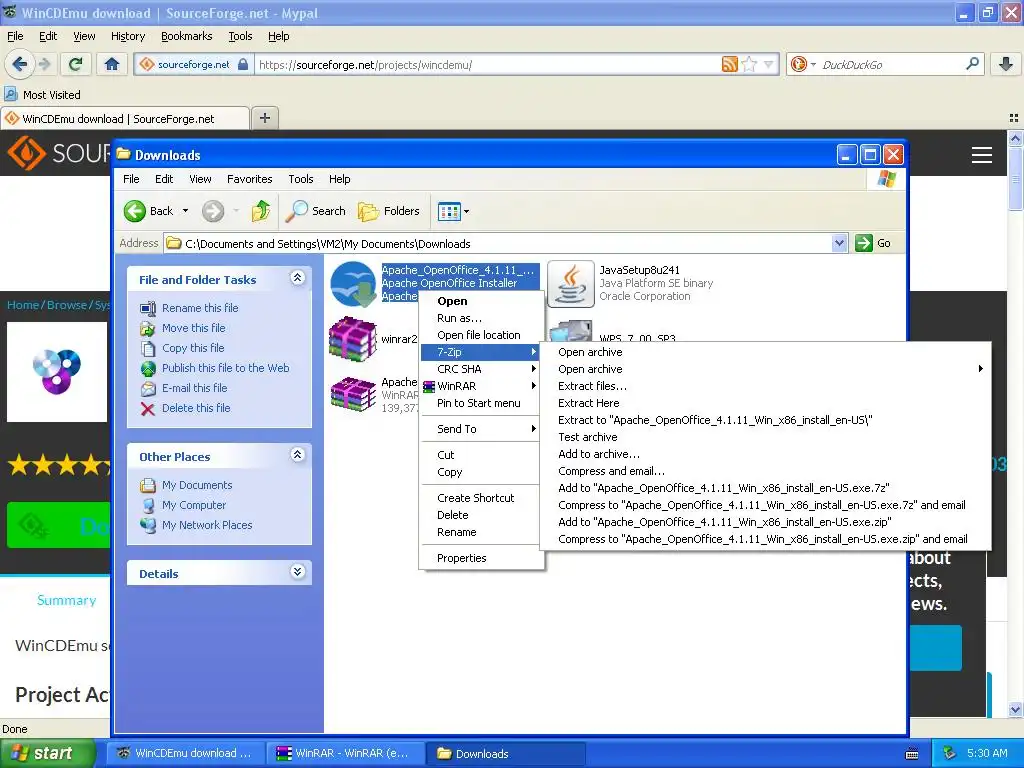Open Explorer Search tool

point(317,211)
